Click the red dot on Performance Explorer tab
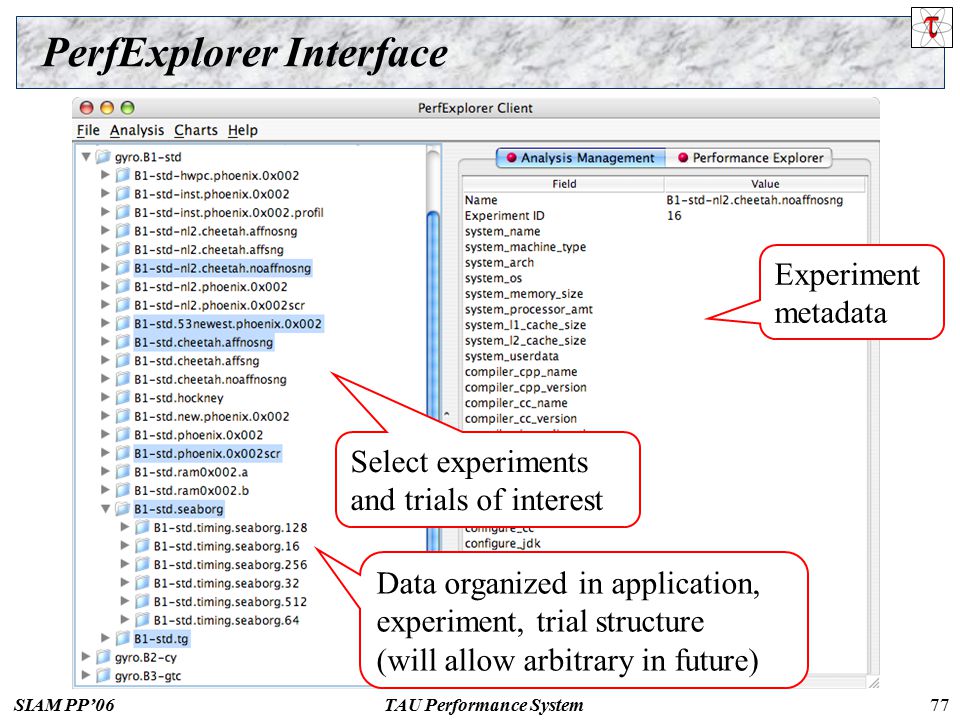Screen dimensions: 960x720 683,158
